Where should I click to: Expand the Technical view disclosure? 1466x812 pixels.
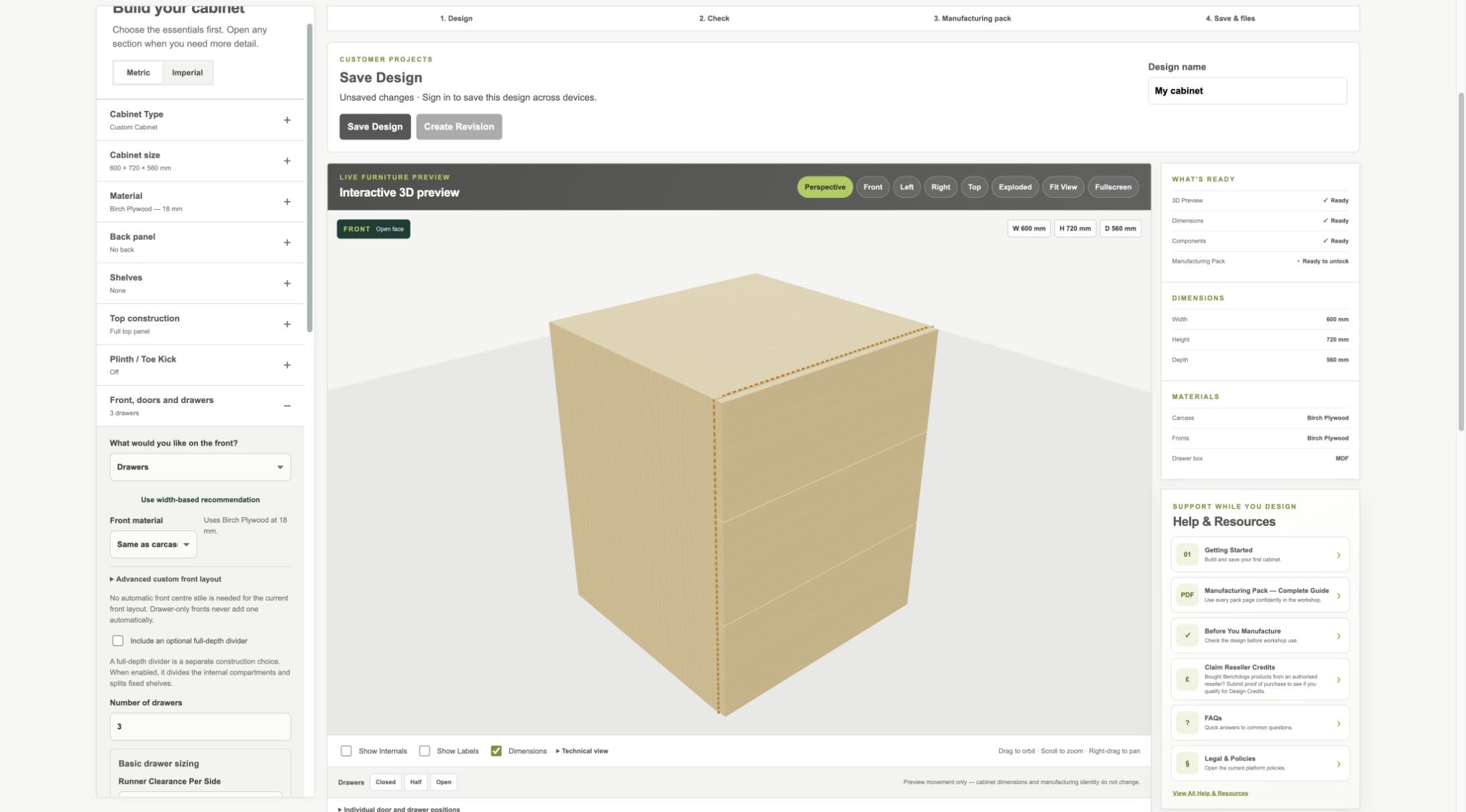pyautogui.click(x=582, y=751)
